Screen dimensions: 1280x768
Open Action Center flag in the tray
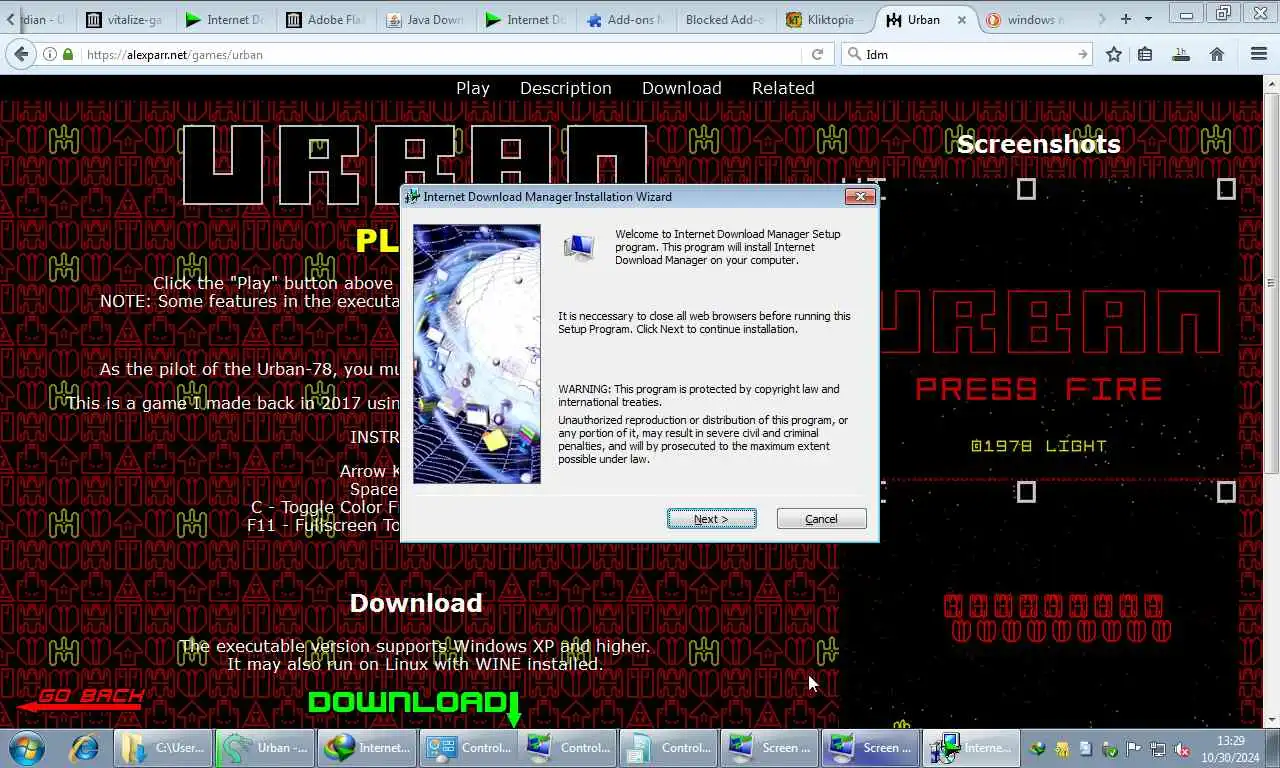[1133, 749]
